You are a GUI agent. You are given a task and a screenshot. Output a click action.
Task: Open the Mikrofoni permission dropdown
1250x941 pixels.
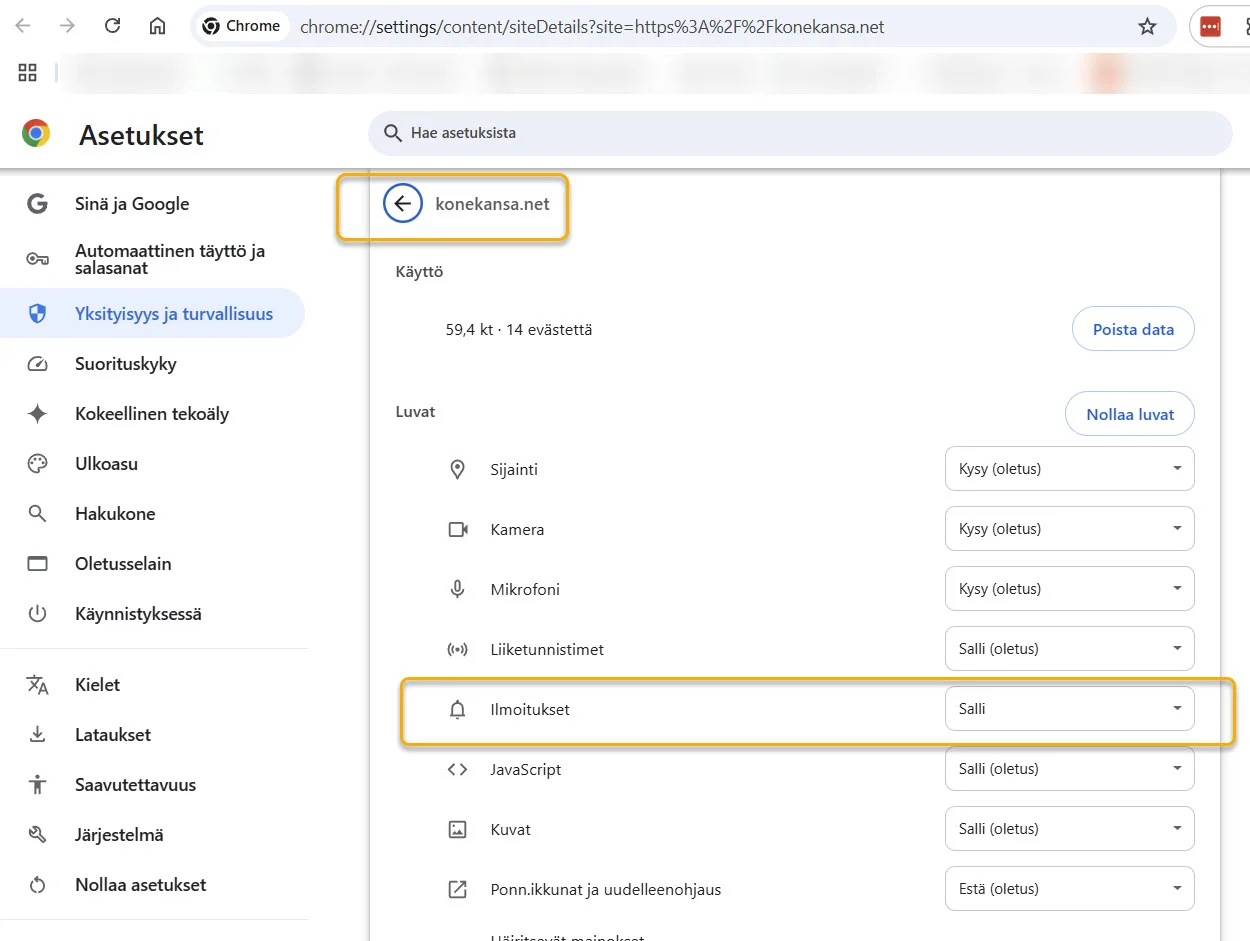[x=1069, y=589]
